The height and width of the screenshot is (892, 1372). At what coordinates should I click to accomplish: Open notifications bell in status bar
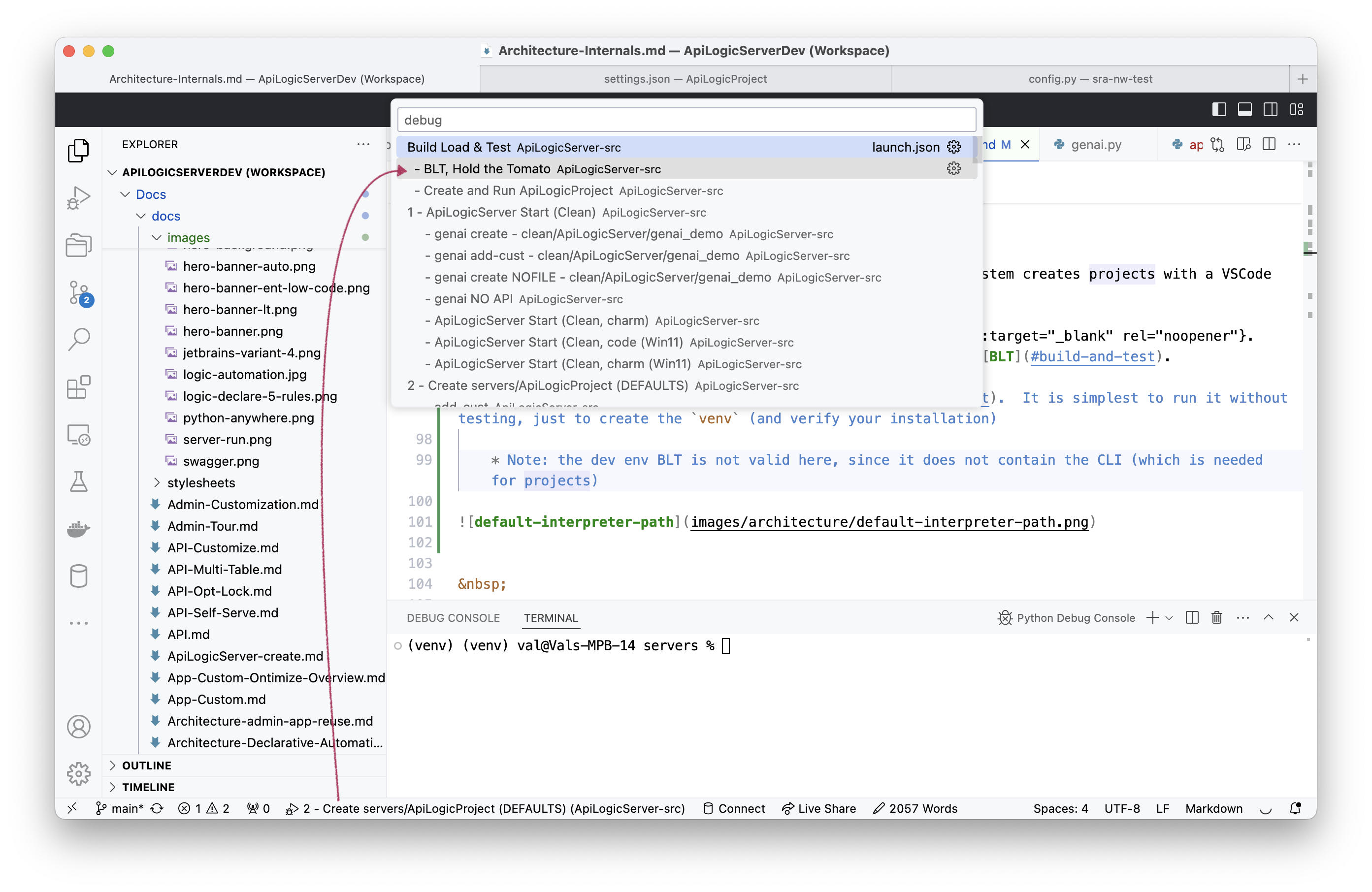[x=1295, y=808]
